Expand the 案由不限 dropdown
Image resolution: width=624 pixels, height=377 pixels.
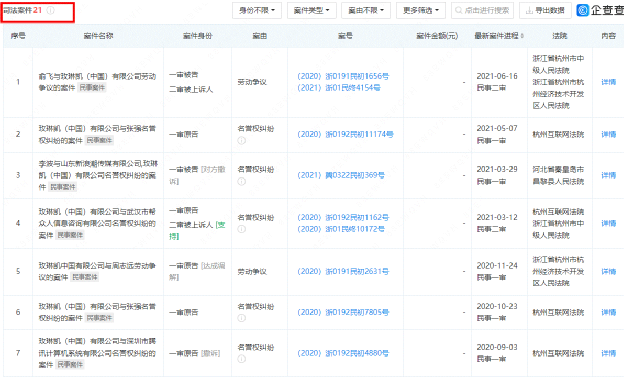[366, 10]
